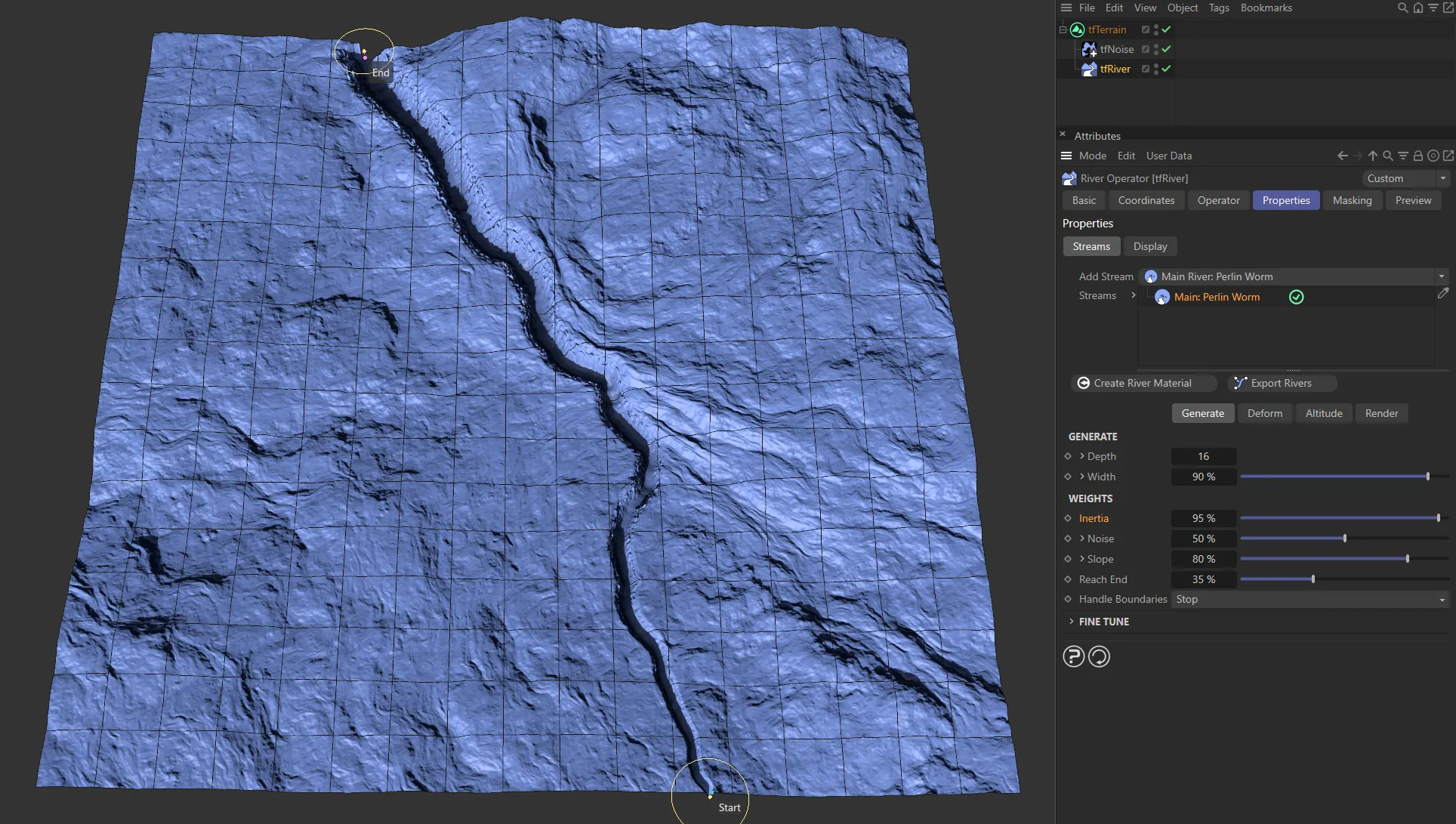1456x824 pixels.
Task: Open the Bookmarks menu
Action: (x=1266, y=8)
